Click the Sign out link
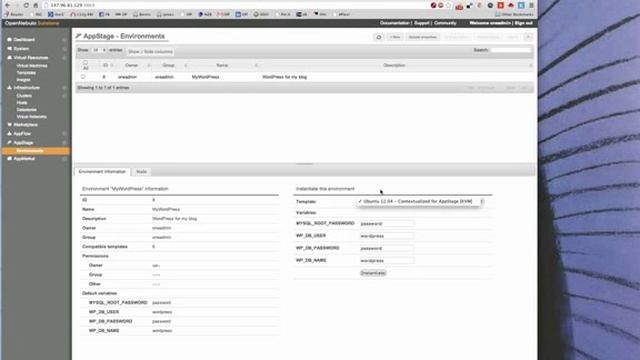 pos(524,23)
